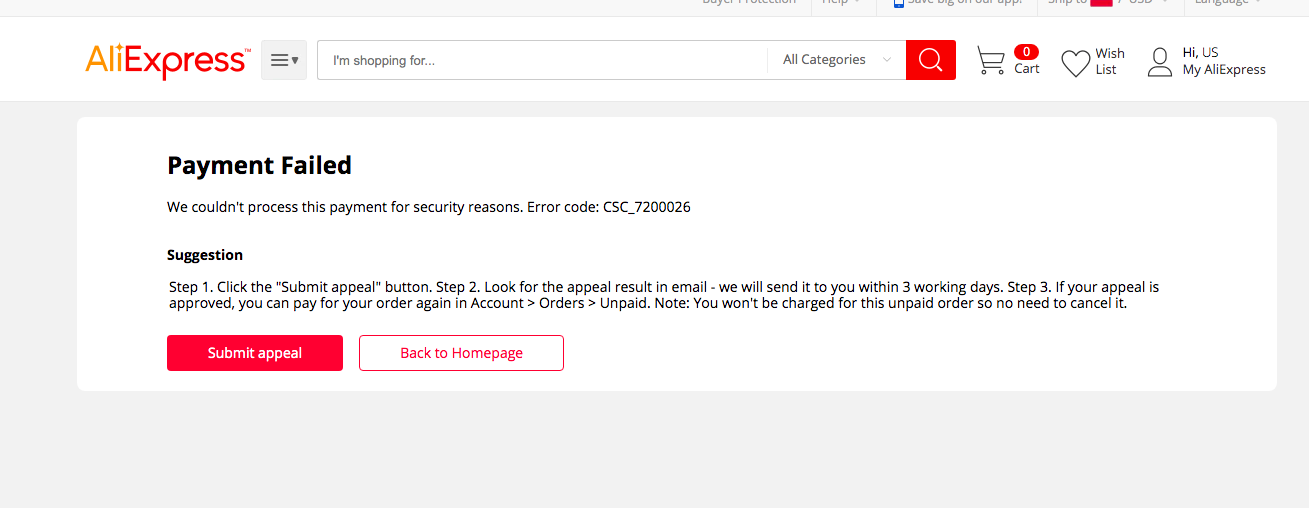The width and height of the screenshot is (1309, 508).
Task: Click the Back to Homepage button
Action: (x=461, y=353)
